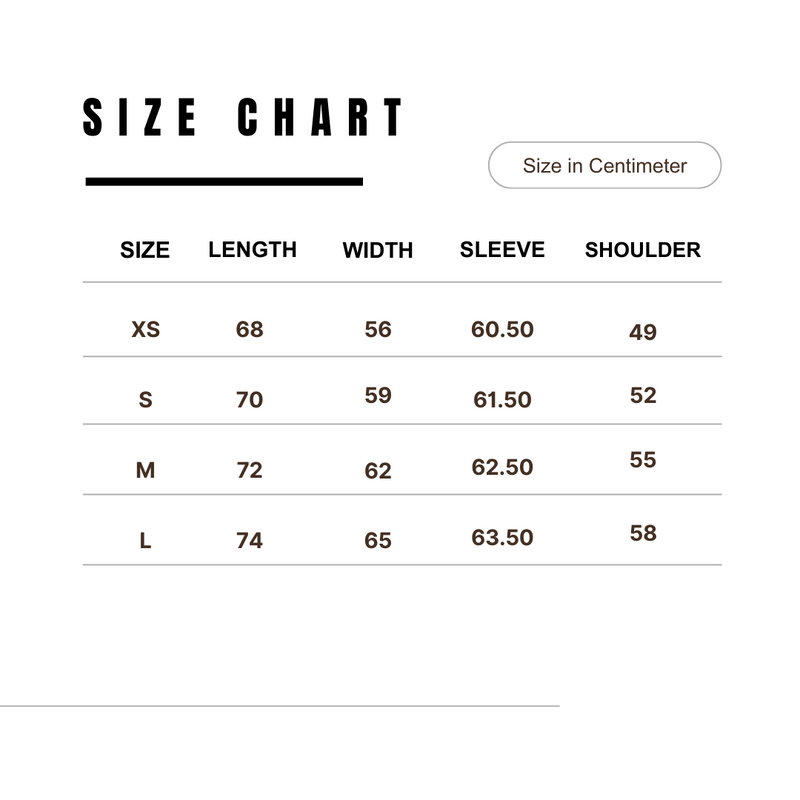Viewport: 800px width, 800px height.
Task: Select the XS shoulder value 49
Action: (643, 332)
